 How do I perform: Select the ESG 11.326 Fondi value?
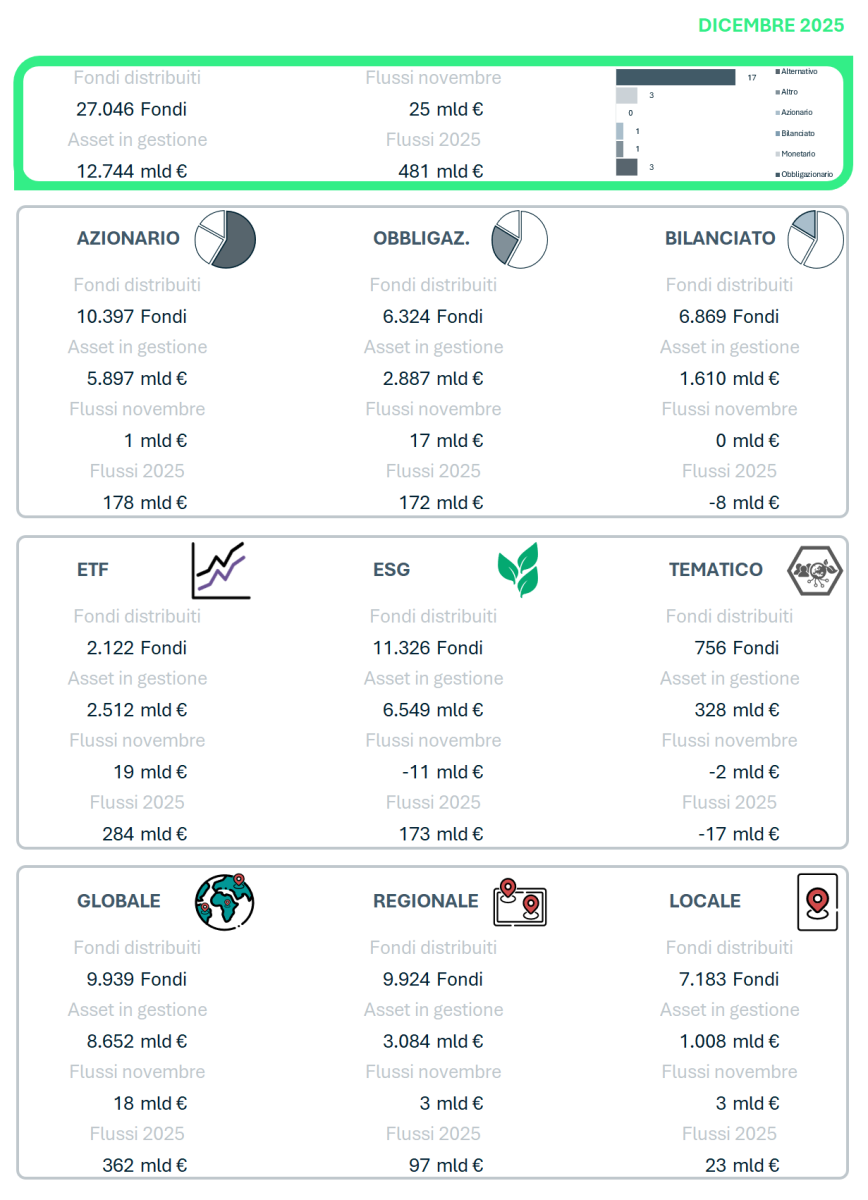point(428,648)
